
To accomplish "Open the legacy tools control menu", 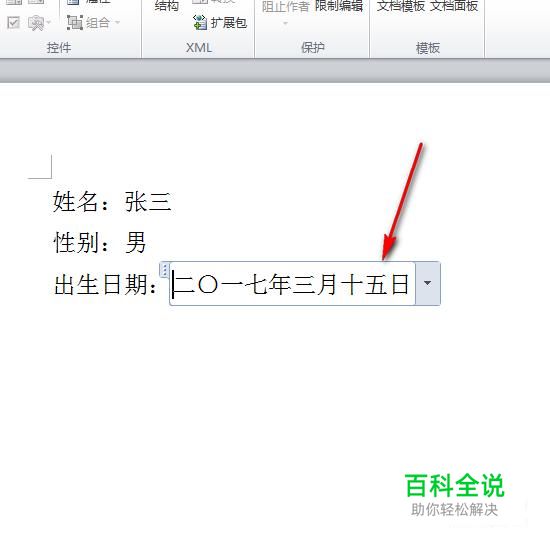I will [x=39, y=23].
